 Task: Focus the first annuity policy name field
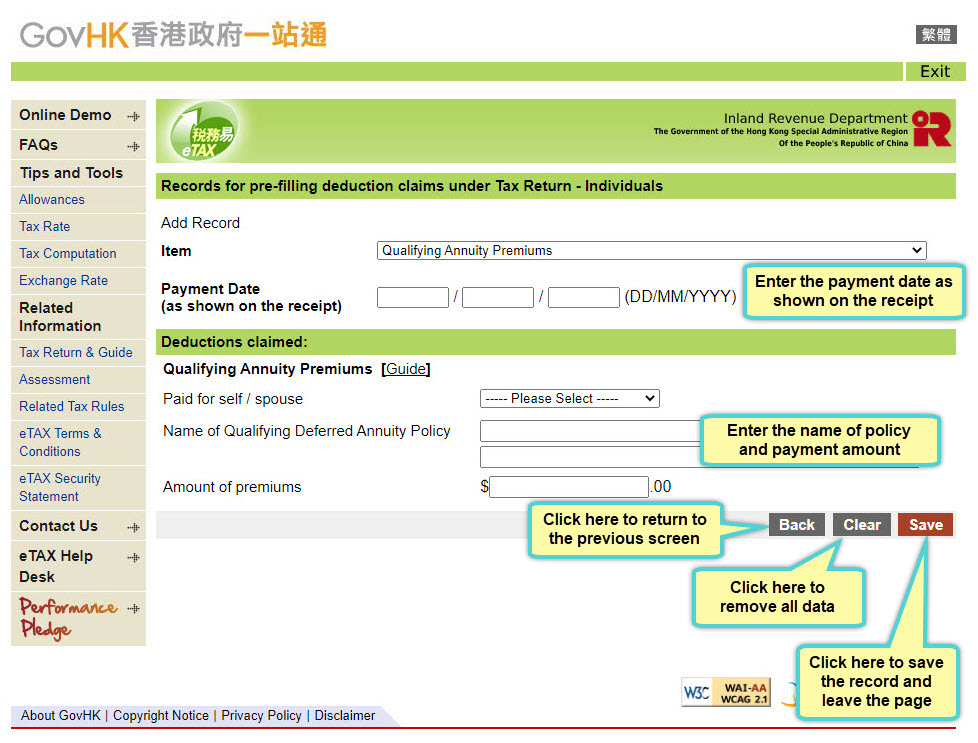590,430
